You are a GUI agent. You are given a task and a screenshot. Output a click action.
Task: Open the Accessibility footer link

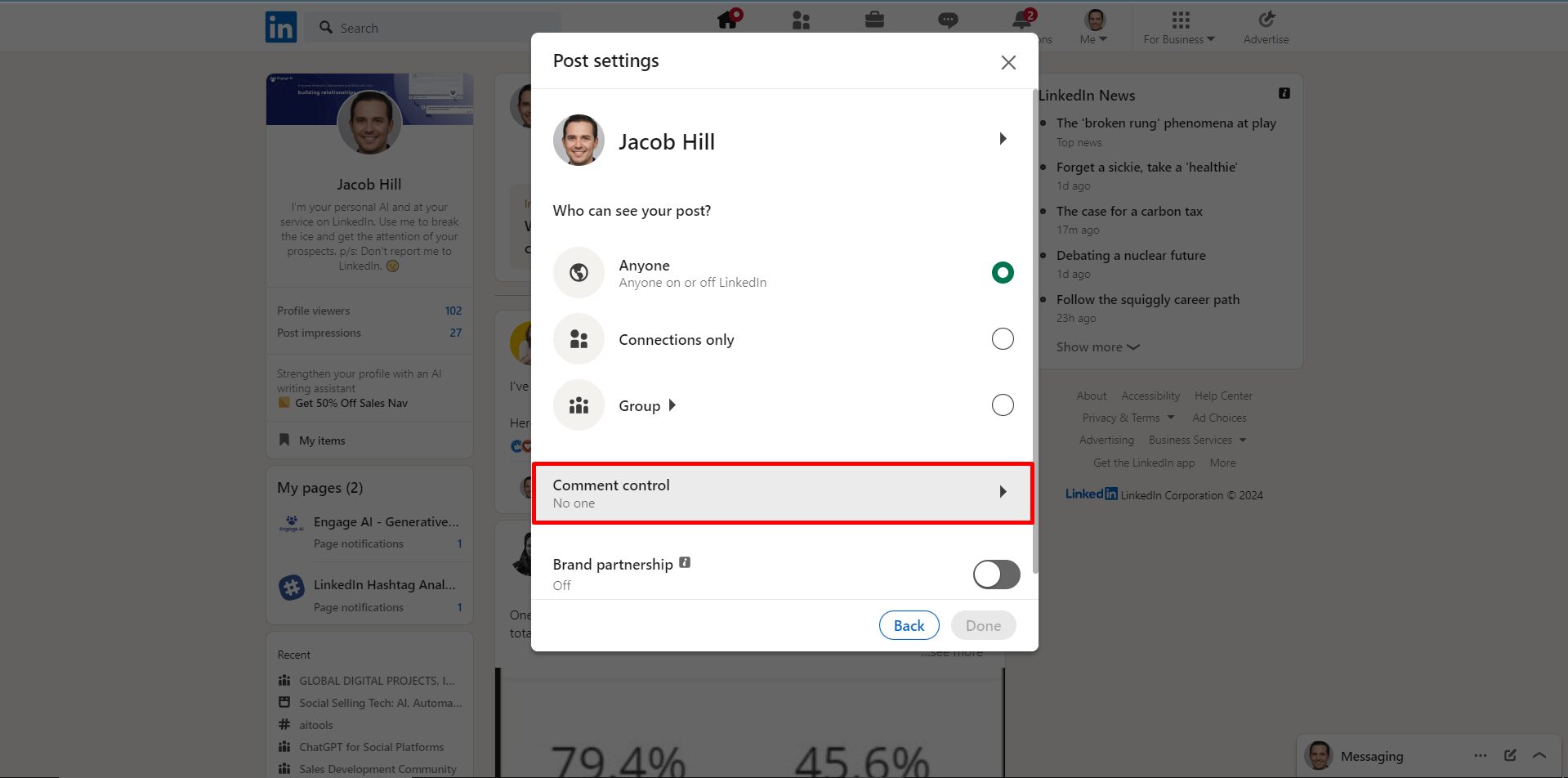[1150, 396]
